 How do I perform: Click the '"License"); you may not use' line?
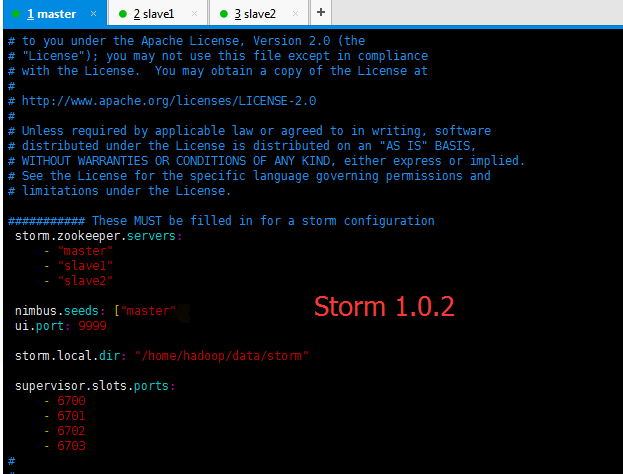(218, 56)
